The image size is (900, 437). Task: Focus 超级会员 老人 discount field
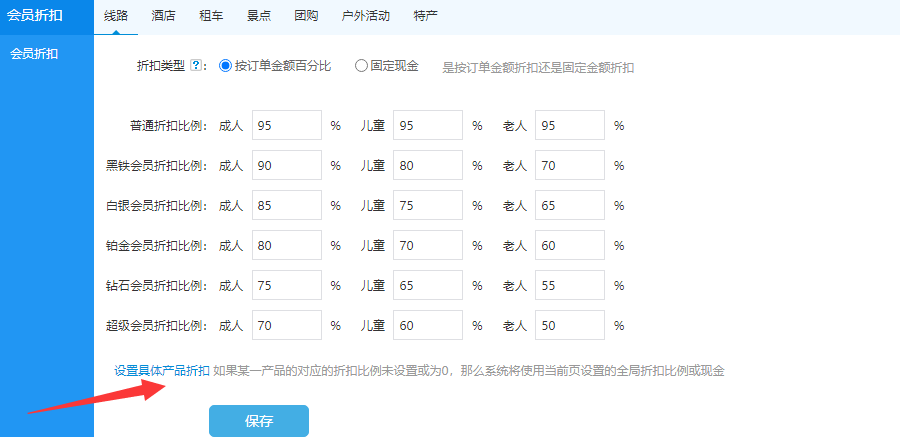[x=570, y=325]
